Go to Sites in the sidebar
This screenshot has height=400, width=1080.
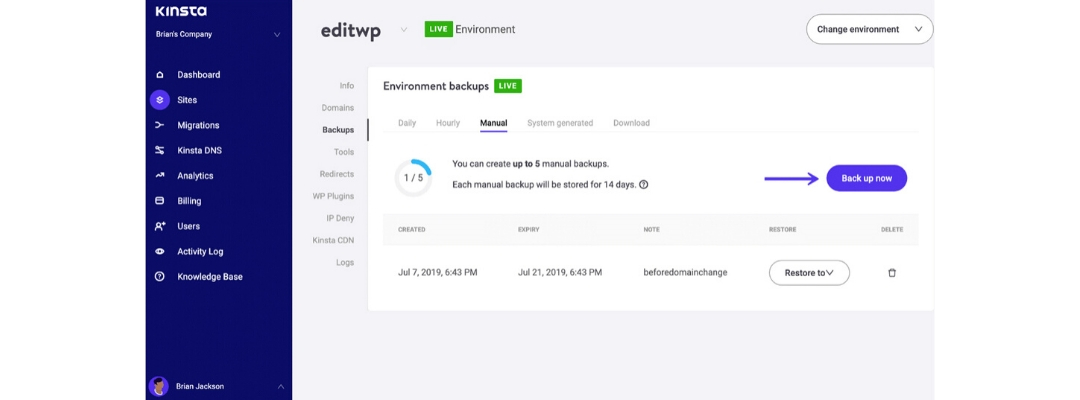[187, 100]
